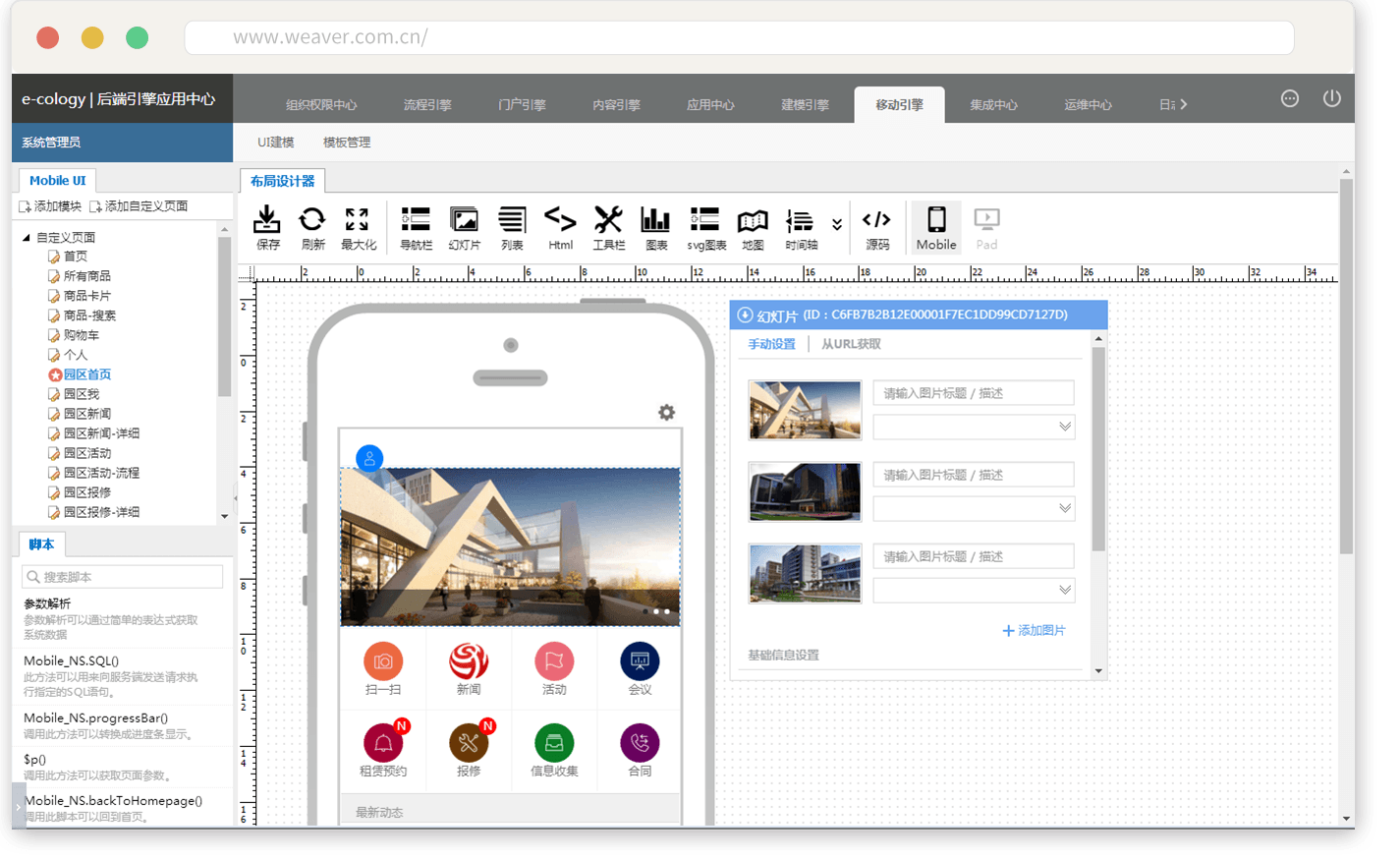Click the gear settings icon on phone

(667, 413)
